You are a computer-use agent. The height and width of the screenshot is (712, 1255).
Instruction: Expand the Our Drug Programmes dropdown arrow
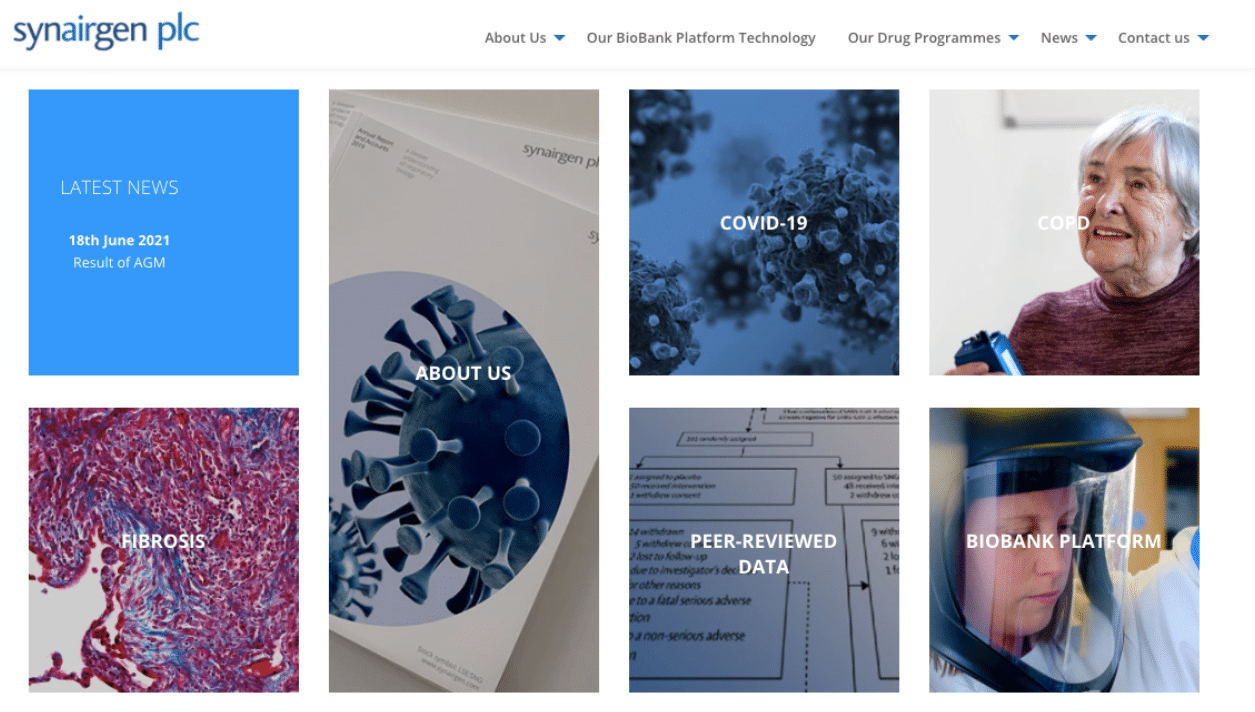[1013, 38]
